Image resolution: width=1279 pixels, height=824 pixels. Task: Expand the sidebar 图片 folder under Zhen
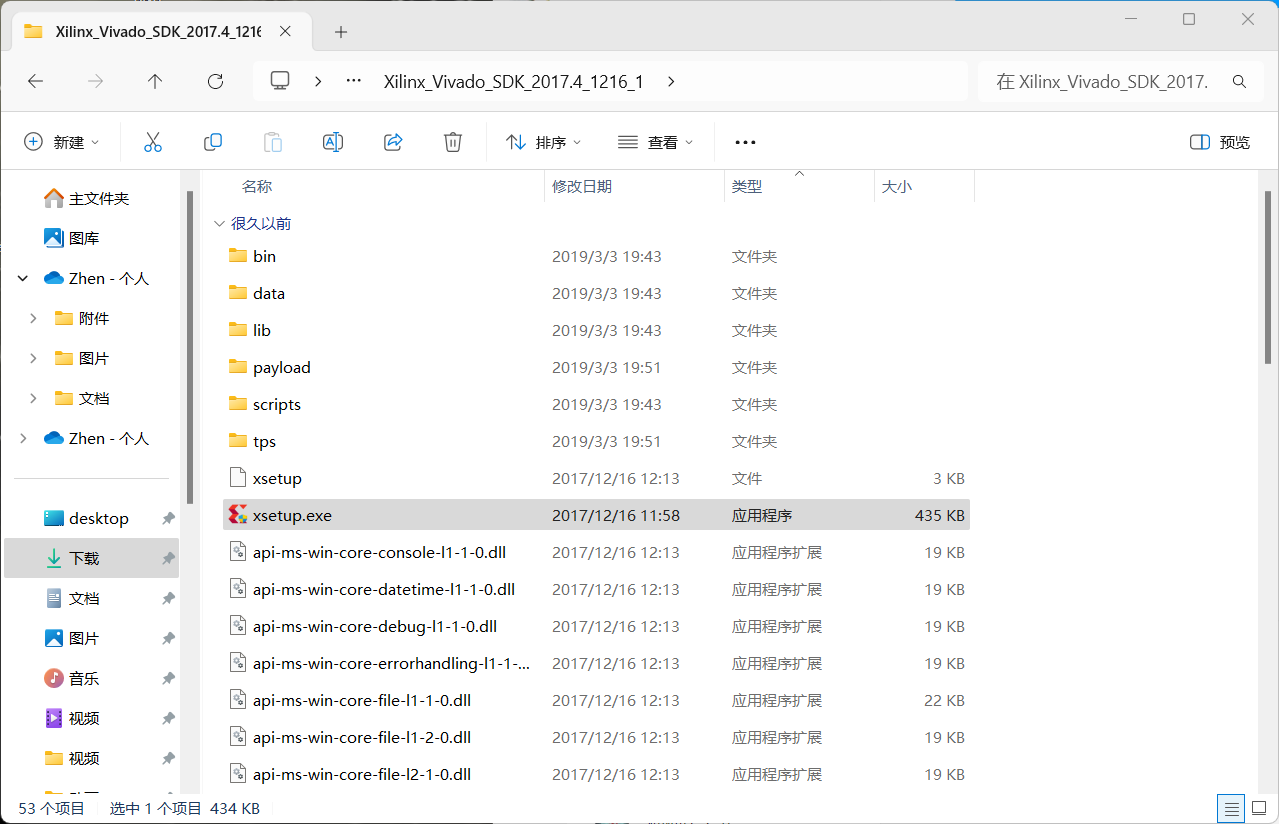33,358
